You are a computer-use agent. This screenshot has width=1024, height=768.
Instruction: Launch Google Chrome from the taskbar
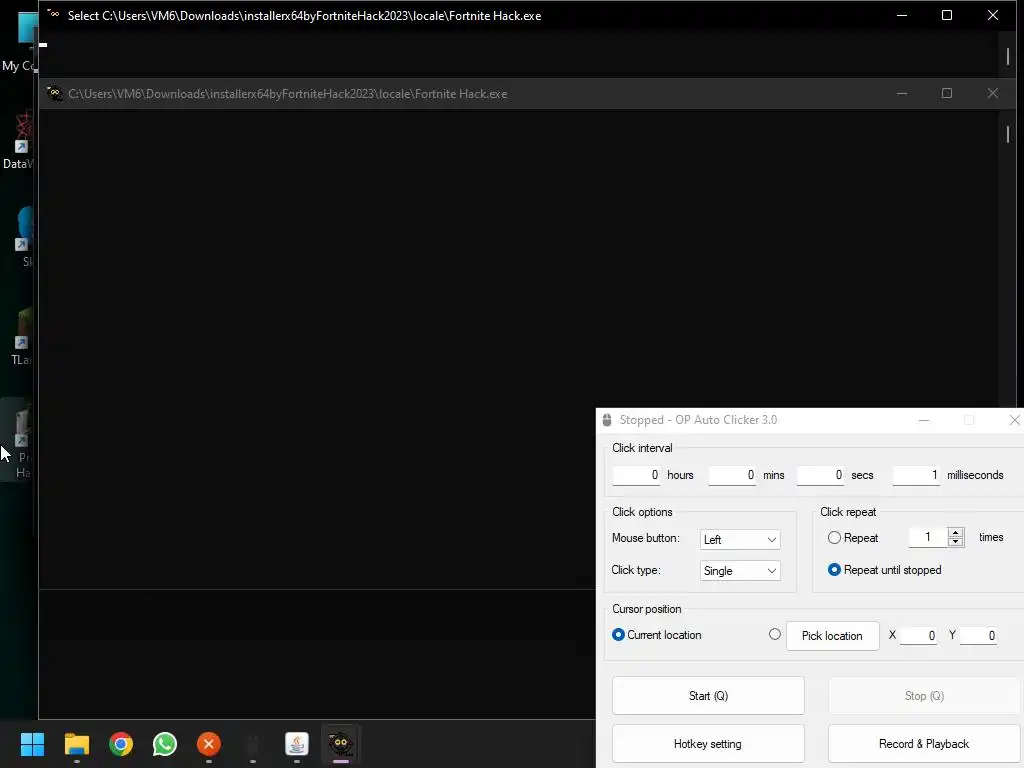(x=121, y=744)
